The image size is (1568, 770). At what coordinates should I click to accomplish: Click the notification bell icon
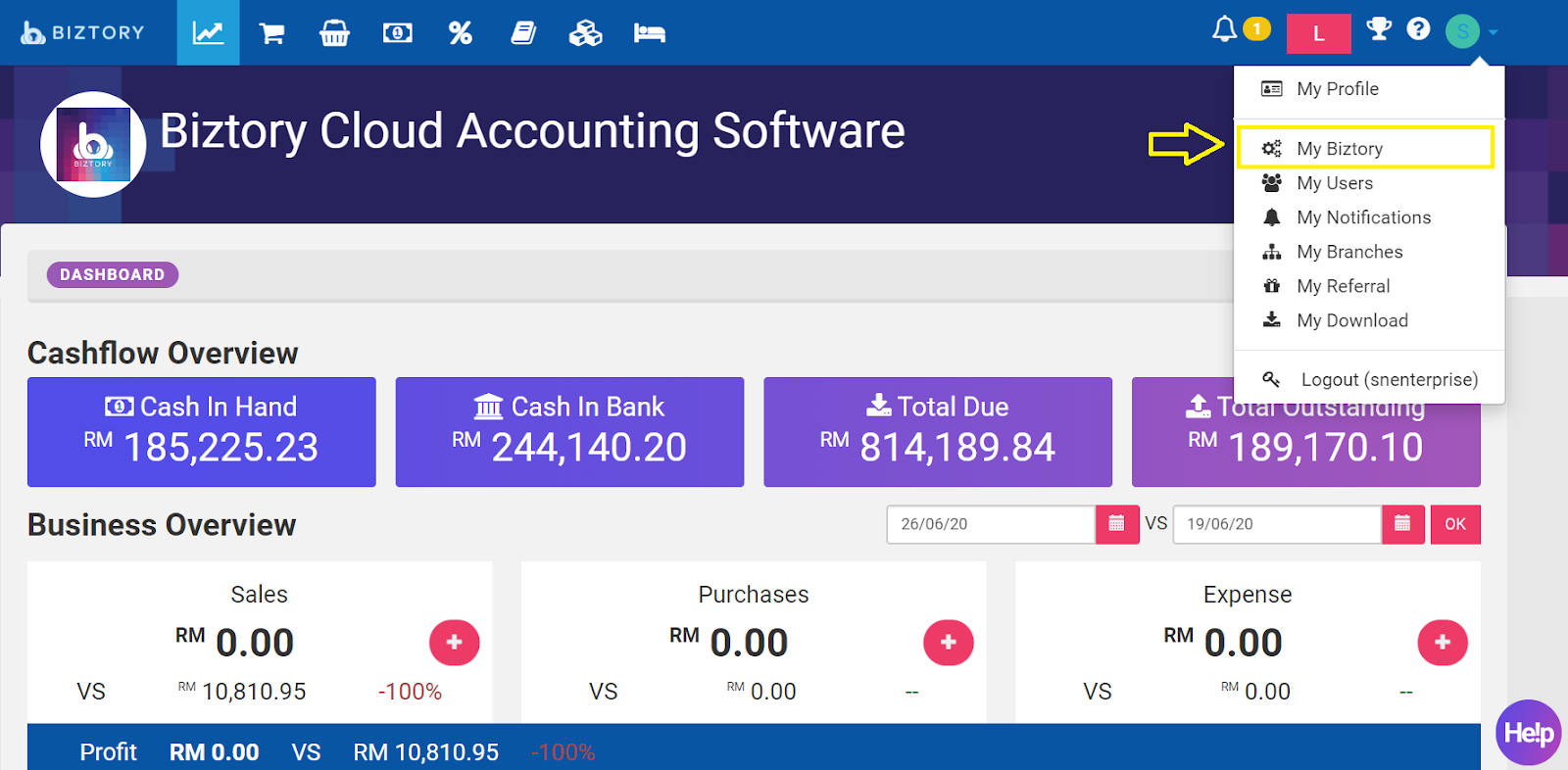pyautogui.click(x=1224, y=29)
